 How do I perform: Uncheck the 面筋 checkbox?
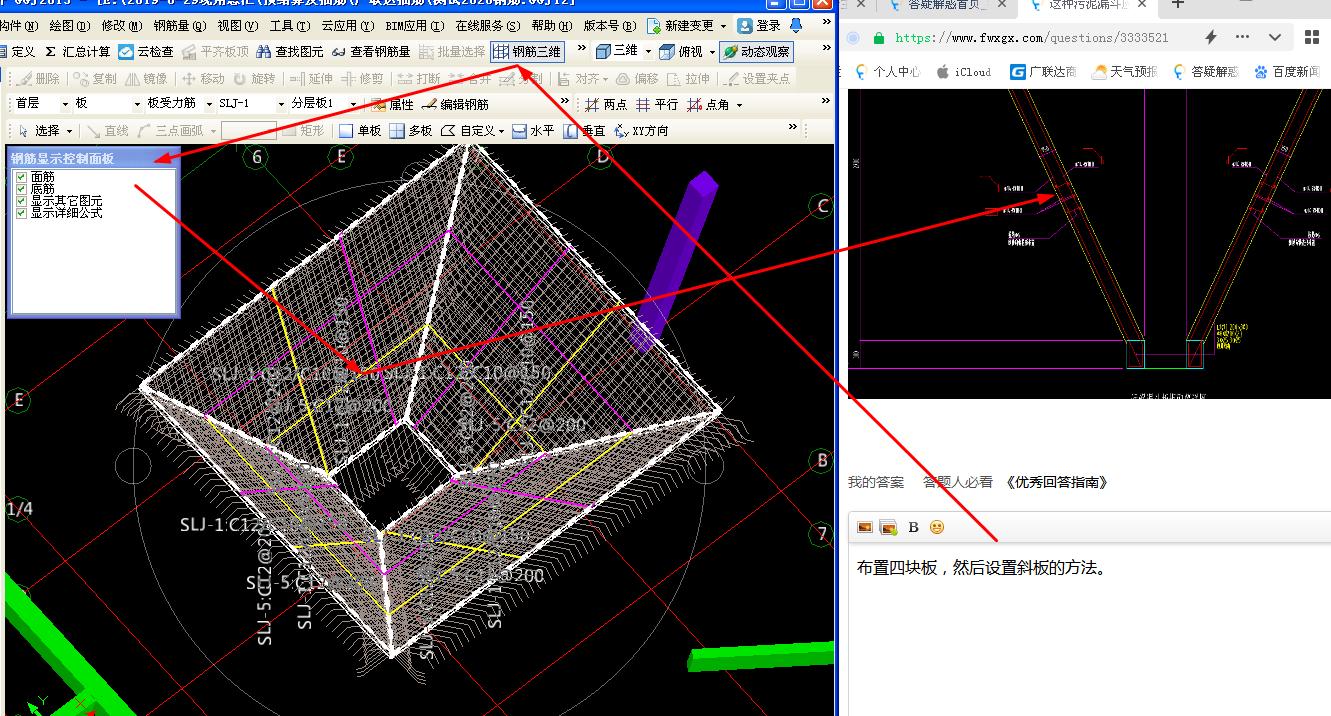coord(21,177)
